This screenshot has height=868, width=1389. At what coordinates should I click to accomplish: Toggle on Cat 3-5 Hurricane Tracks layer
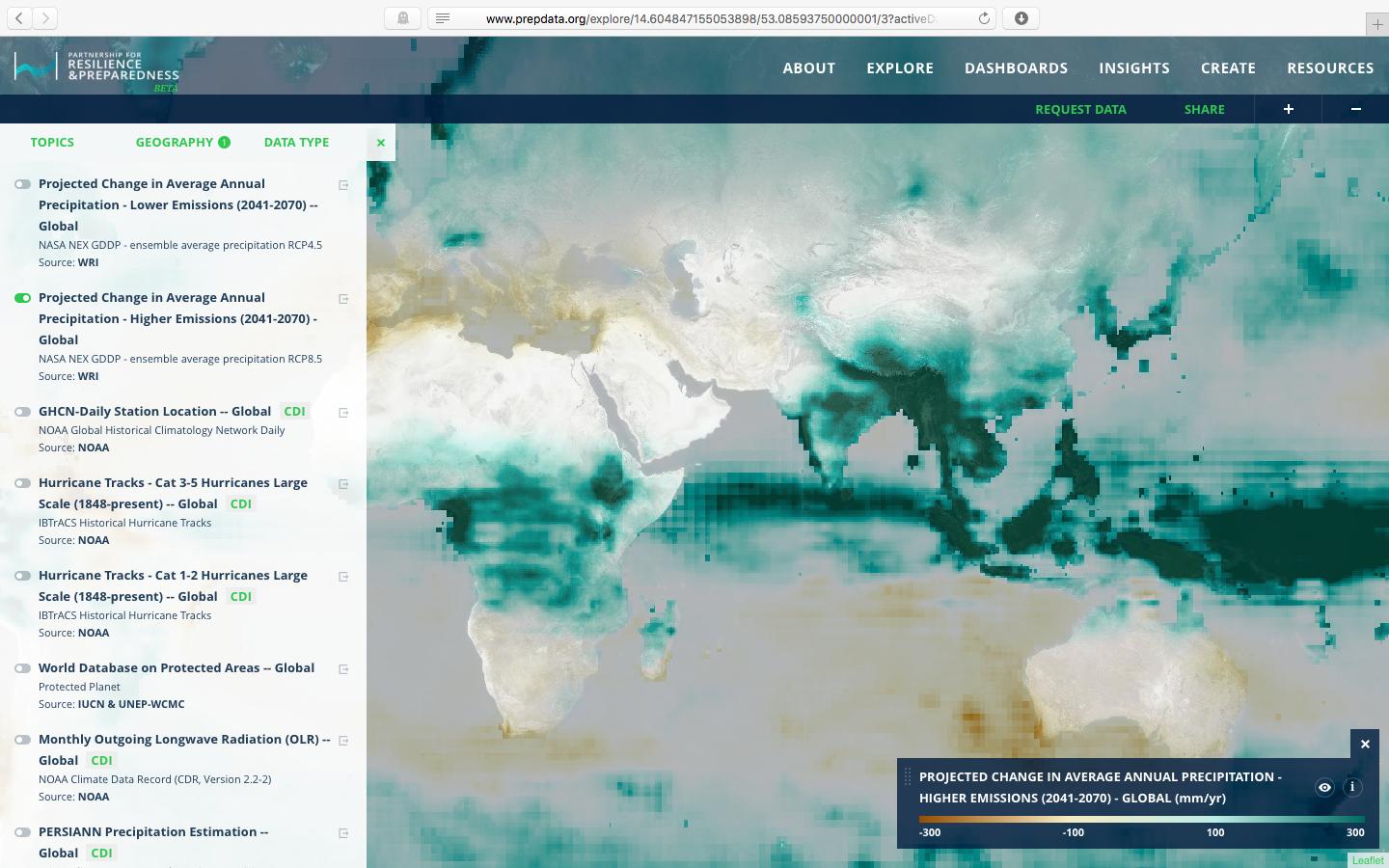[x=23, y=483]
